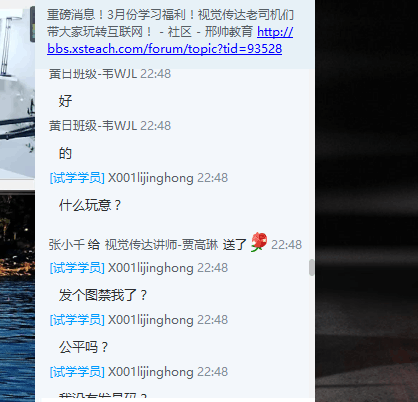
Task: Click the rose gift icon
Action: tap(259, 242)
